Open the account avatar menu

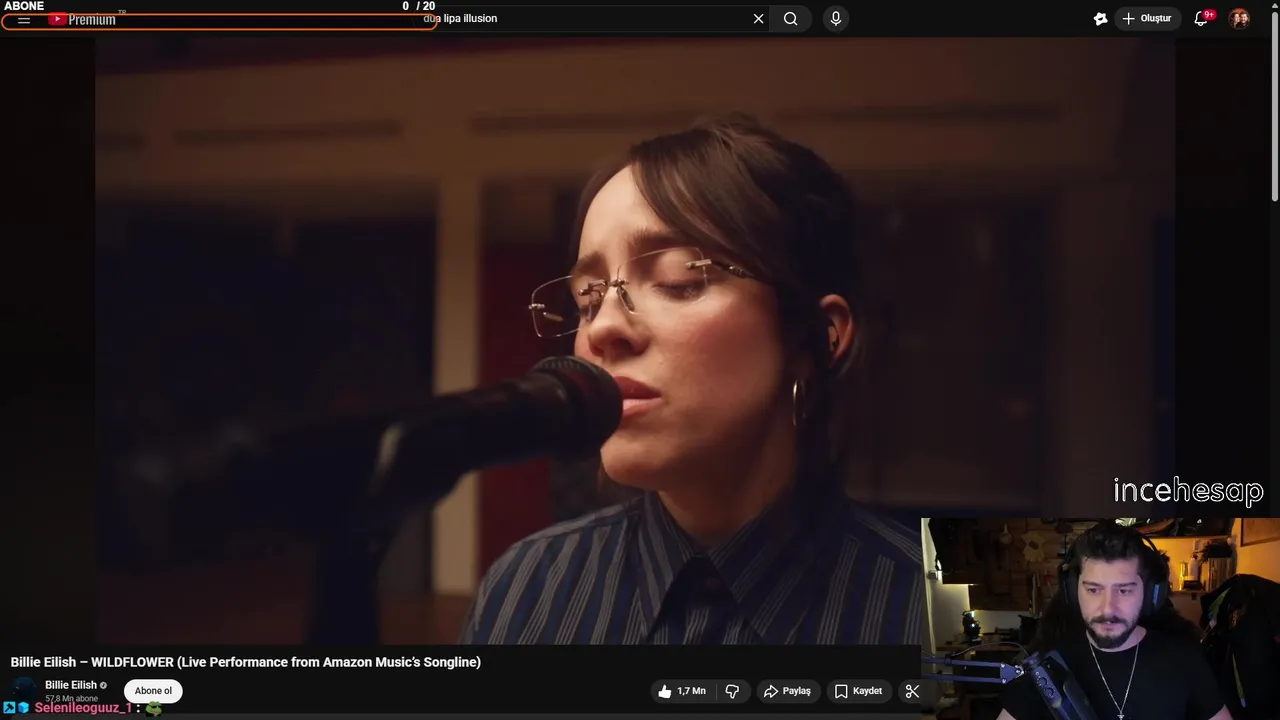click(x=1239, y=19)
